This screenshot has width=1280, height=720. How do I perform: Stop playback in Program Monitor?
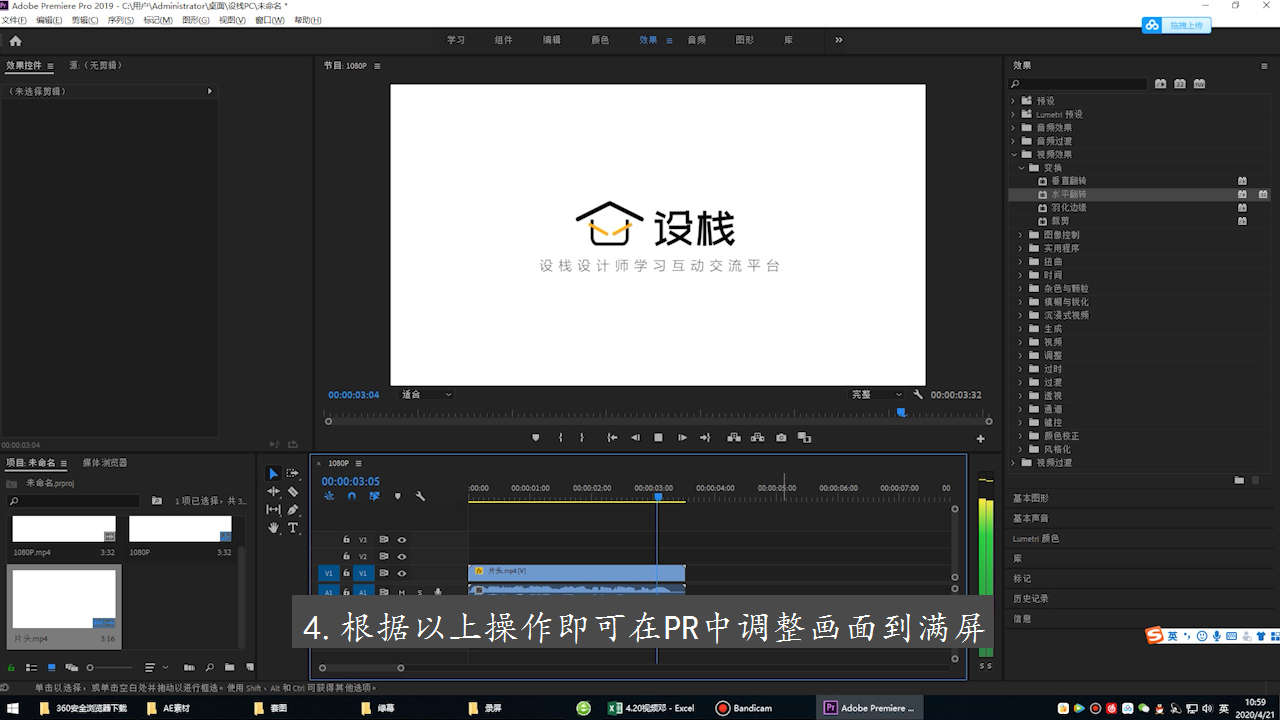[x=658, y=438]
